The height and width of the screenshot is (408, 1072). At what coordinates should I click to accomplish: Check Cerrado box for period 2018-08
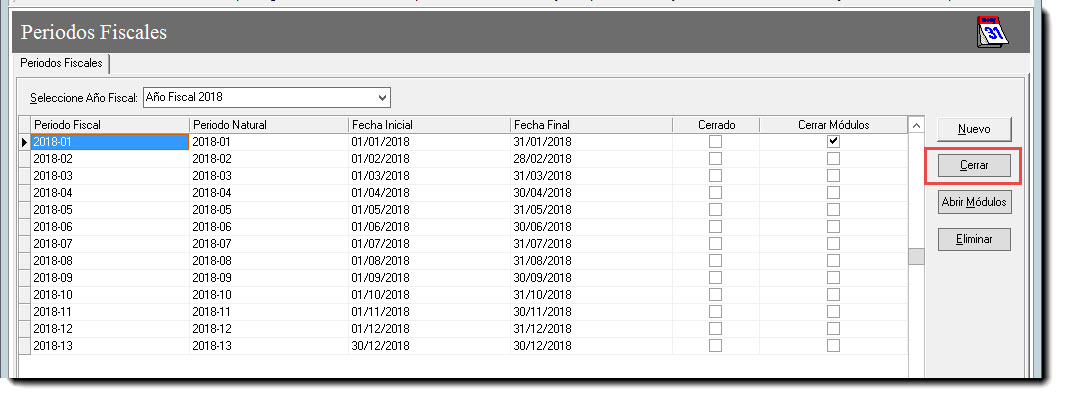715,260
